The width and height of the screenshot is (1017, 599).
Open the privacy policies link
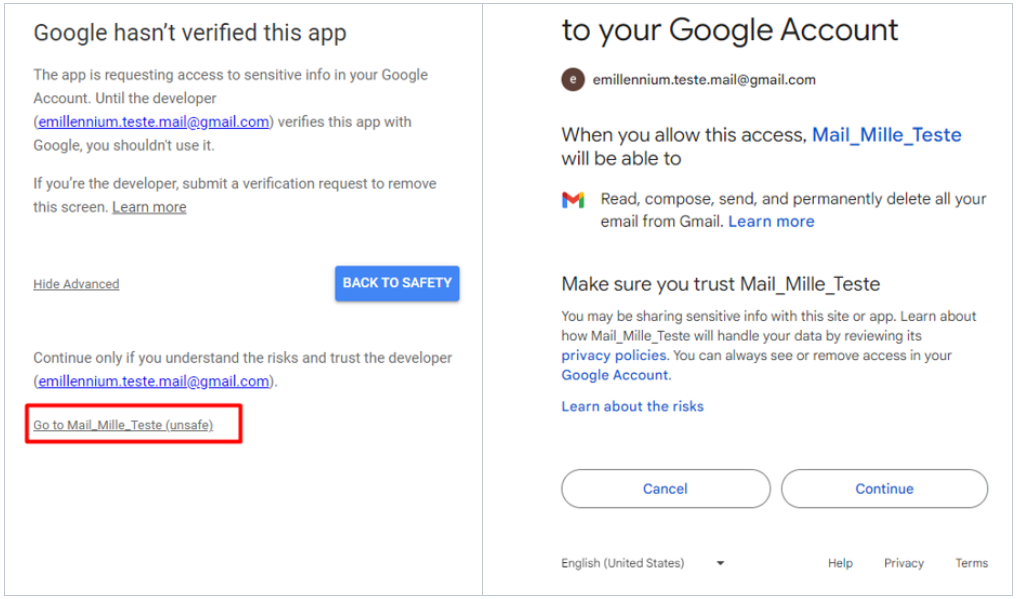(x=613, y=355)
